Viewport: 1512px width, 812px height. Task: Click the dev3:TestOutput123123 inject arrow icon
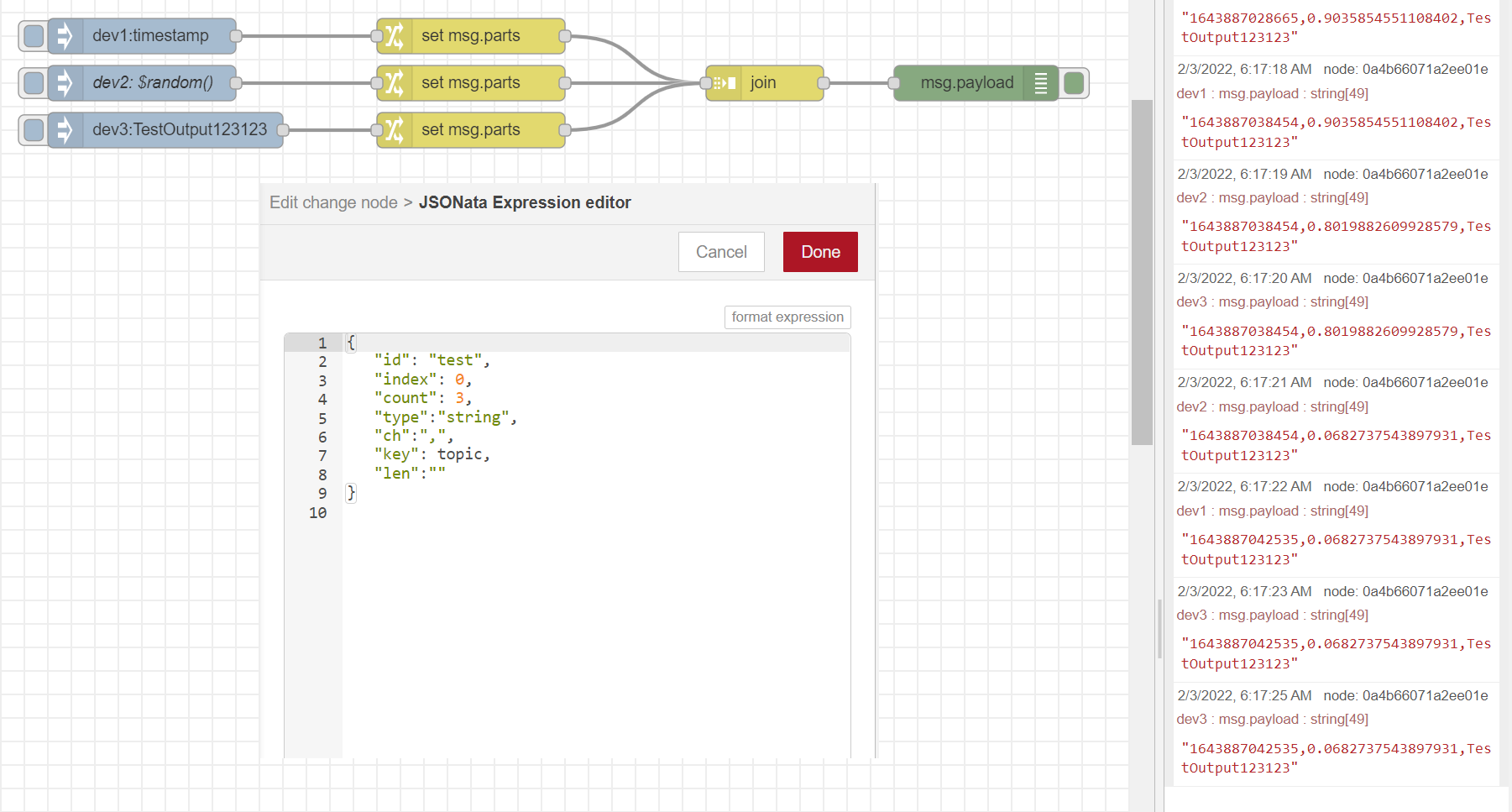(65, 130)
